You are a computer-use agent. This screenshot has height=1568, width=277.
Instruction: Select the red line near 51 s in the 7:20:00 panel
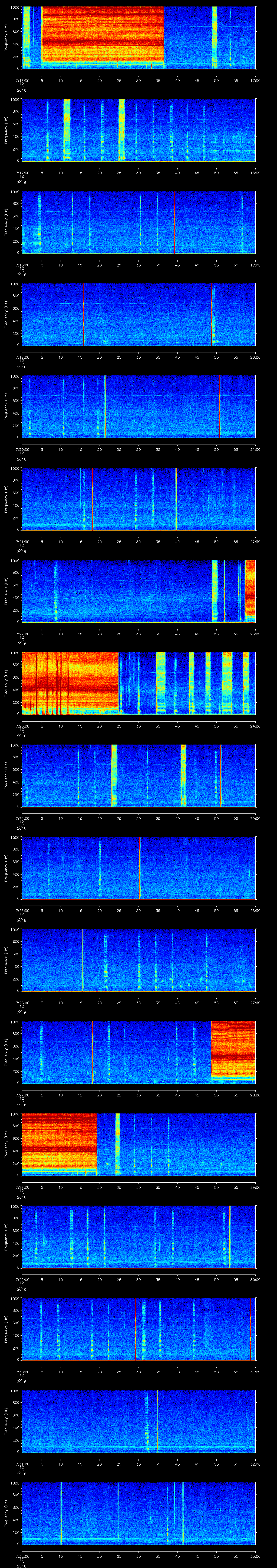coord(219,407)
